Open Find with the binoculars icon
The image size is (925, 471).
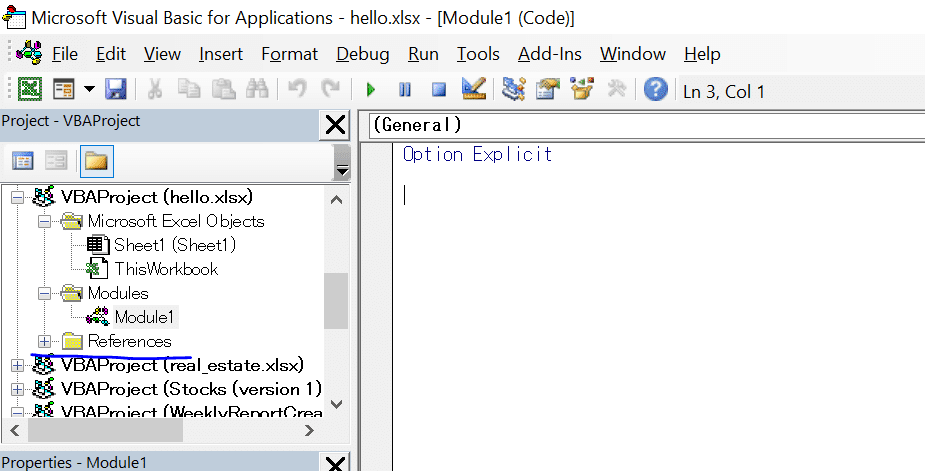click(257, 90)
